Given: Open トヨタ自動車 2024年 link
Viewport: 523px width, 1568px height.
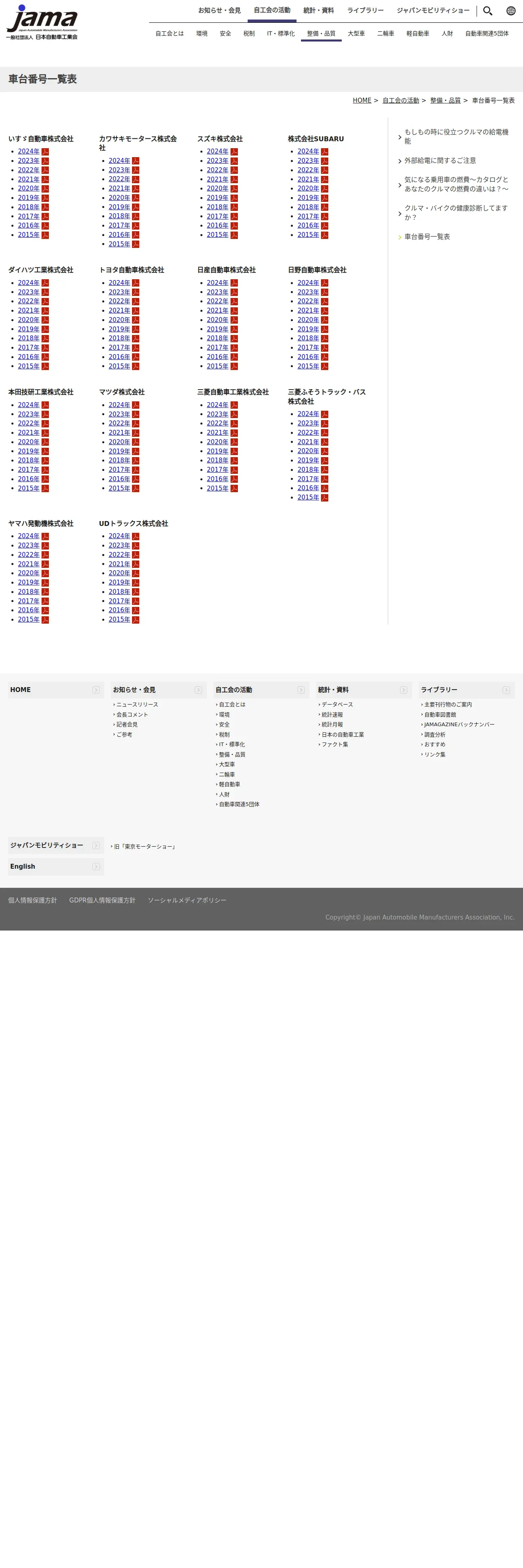Looking at the screenshot, I should click(119, 283).
